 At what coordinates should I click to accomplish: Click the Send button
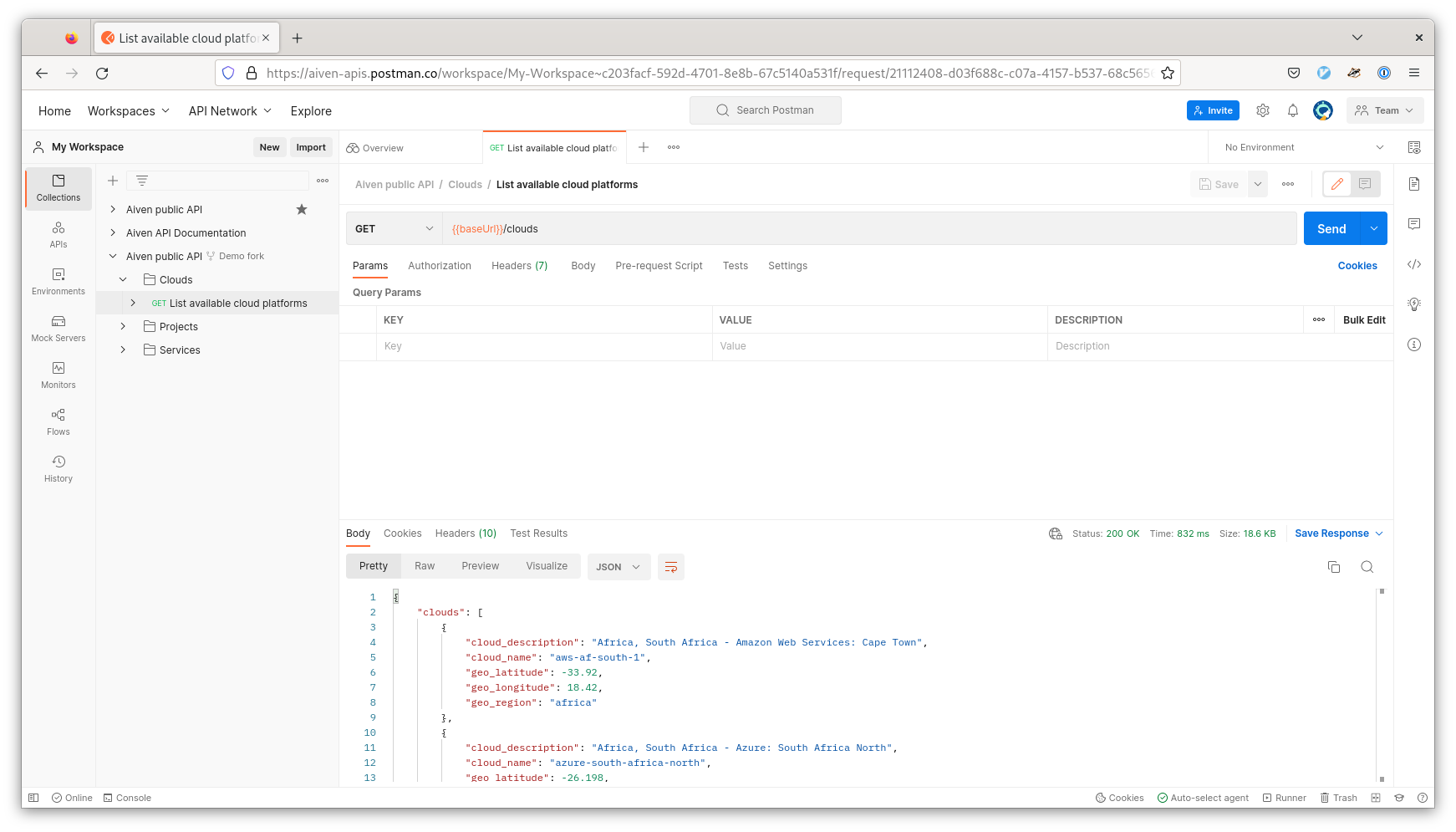click(x=1331, y=229)
